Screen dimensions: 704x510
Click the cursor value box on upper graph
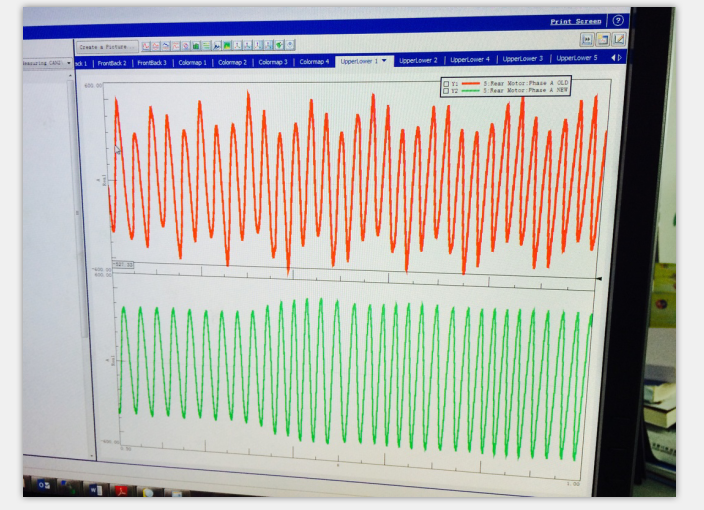tap(123, 264)
